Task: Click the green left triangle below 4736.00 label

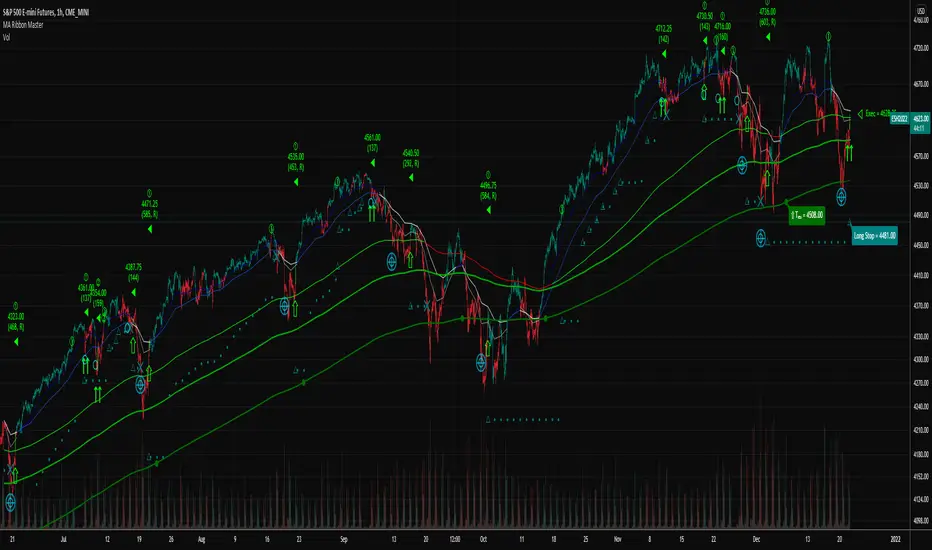Action: click(768, 37)
